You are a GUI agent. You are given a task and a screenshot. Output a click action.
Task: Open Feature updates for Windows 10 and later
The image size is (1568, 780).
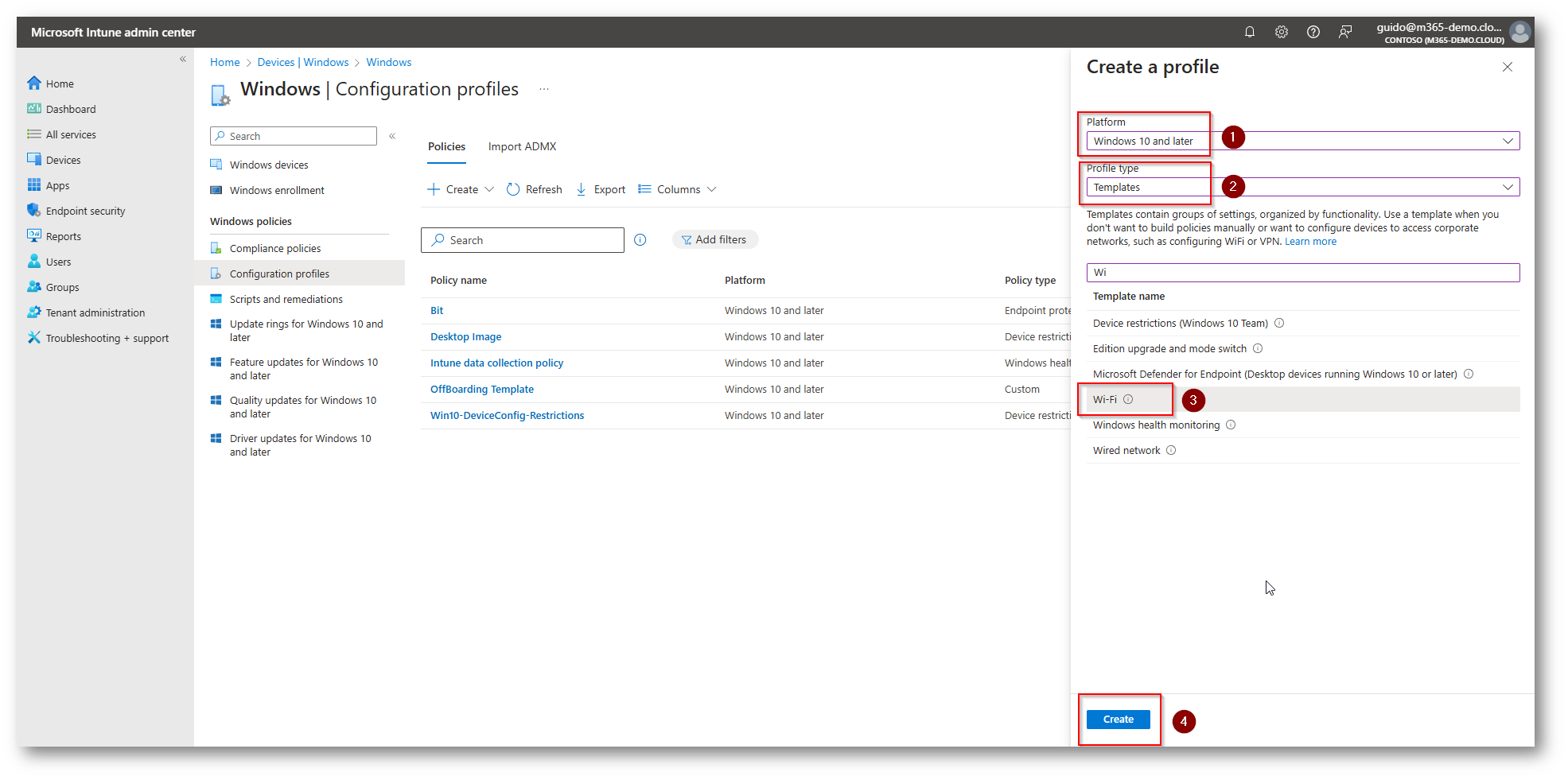(303, 368)
